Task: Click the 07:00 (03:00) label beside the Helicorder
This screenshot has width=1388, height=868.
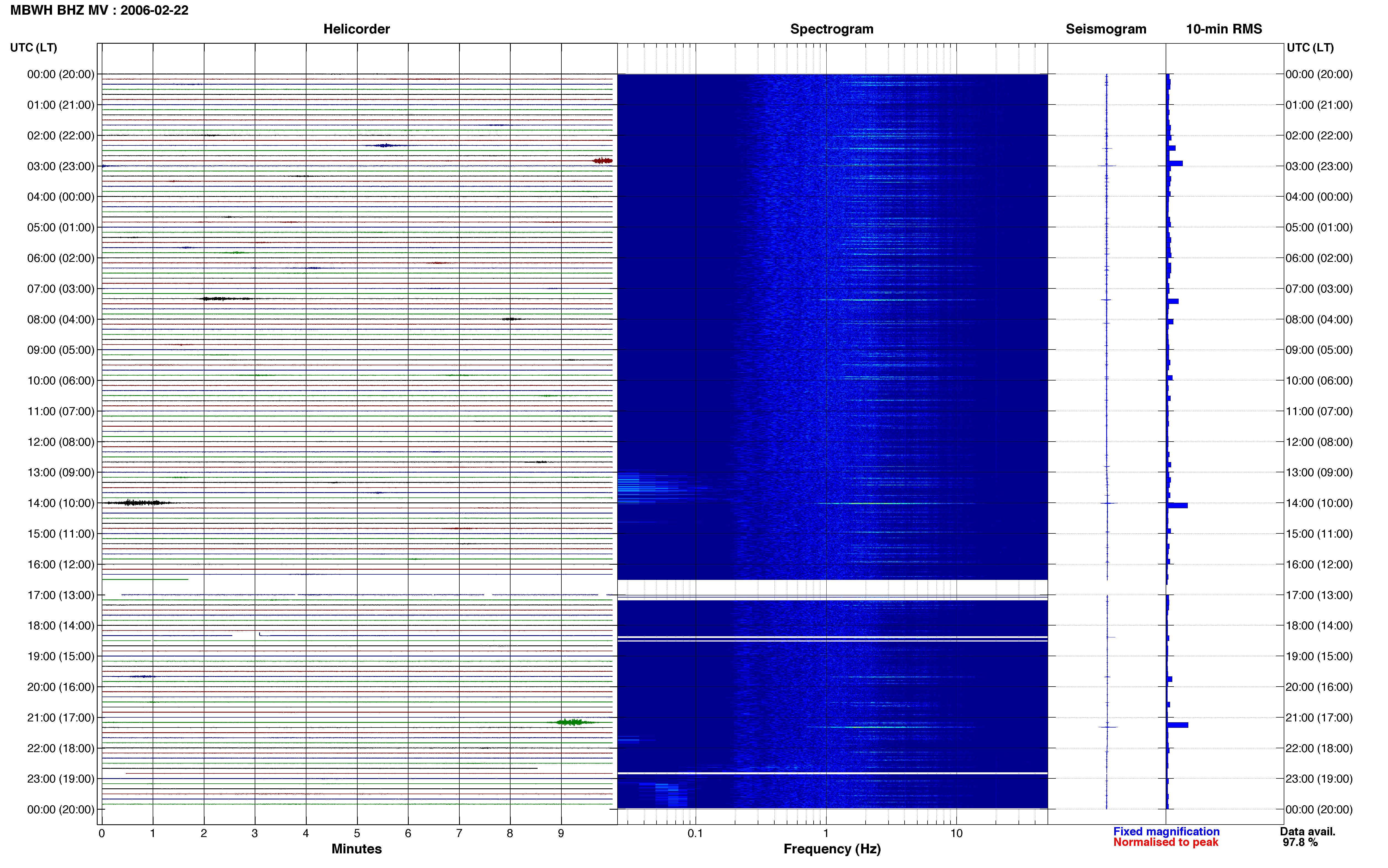Action: click(61, 289)
